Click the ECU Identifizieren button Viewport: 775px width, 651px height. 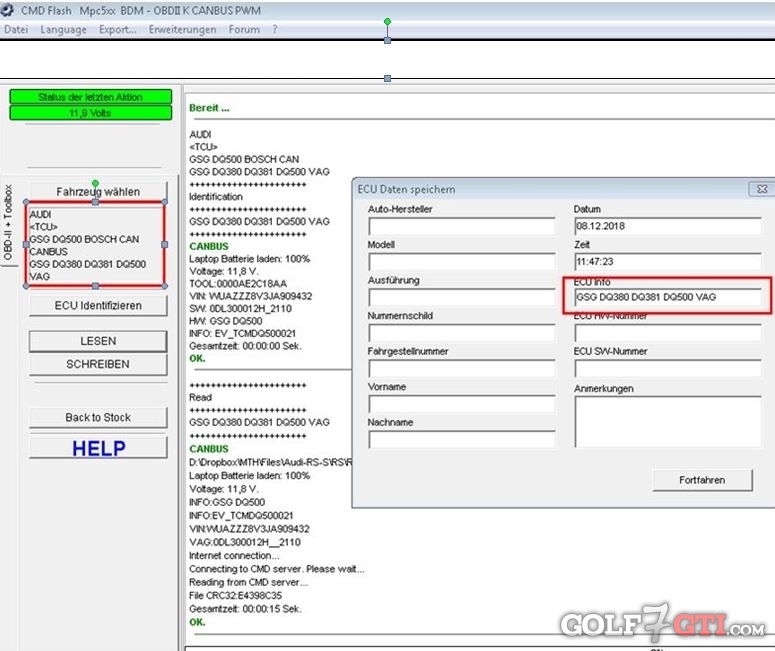click(98, 305)
